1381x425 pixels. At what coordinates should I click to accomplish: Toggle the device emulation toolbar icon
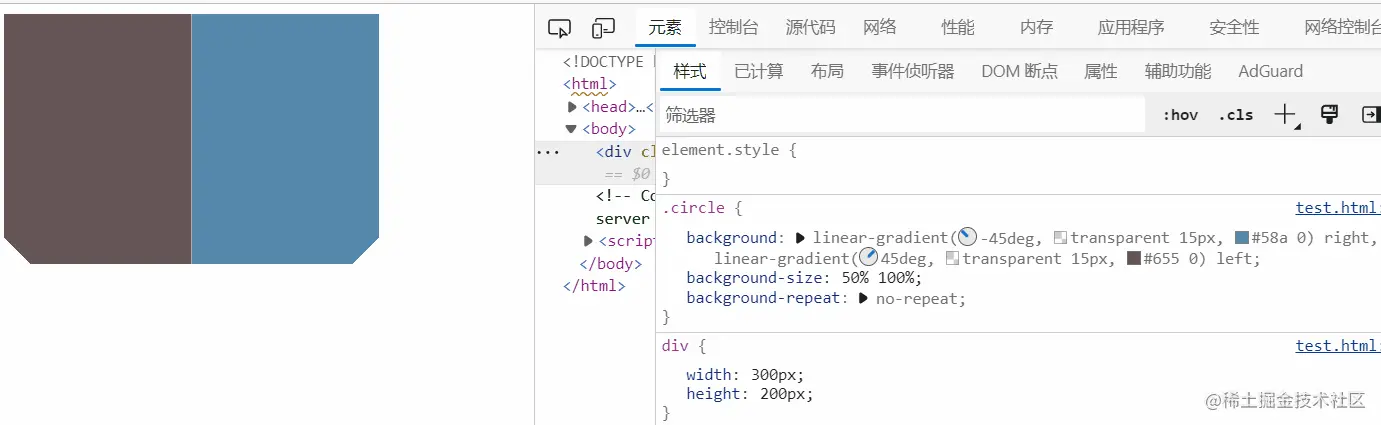604,28
